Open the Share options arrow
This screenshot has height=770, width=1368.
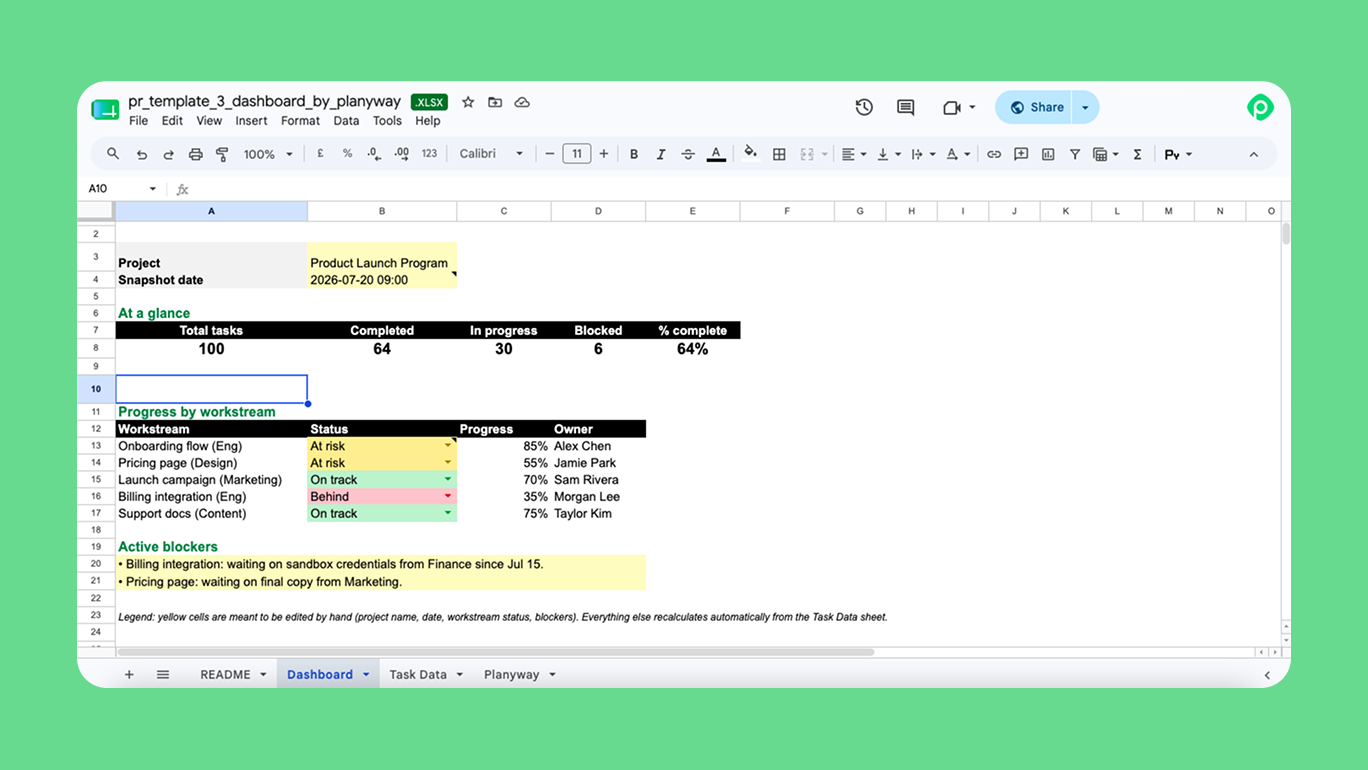point(1085,107)
